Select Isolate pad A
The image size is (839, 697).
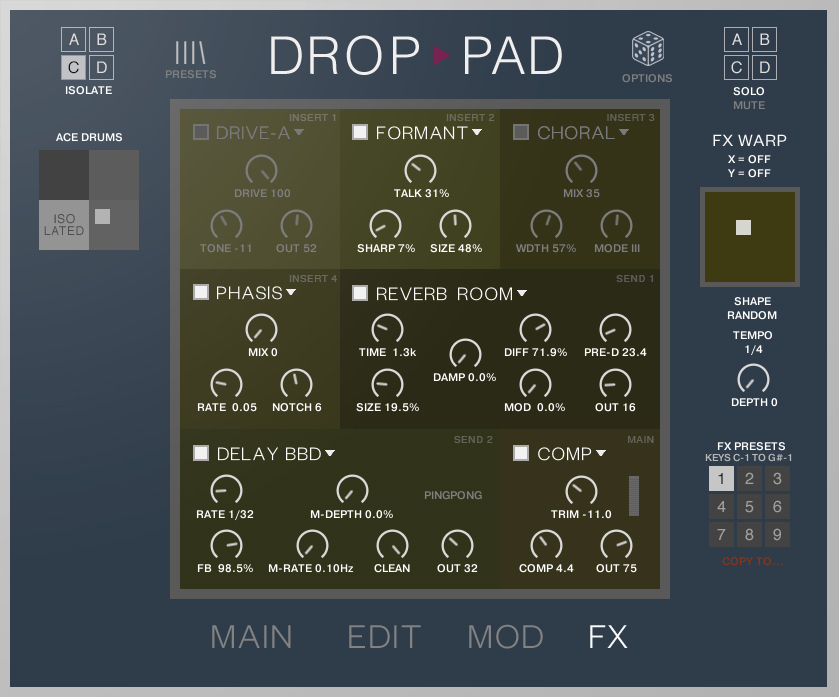[74, 40]
